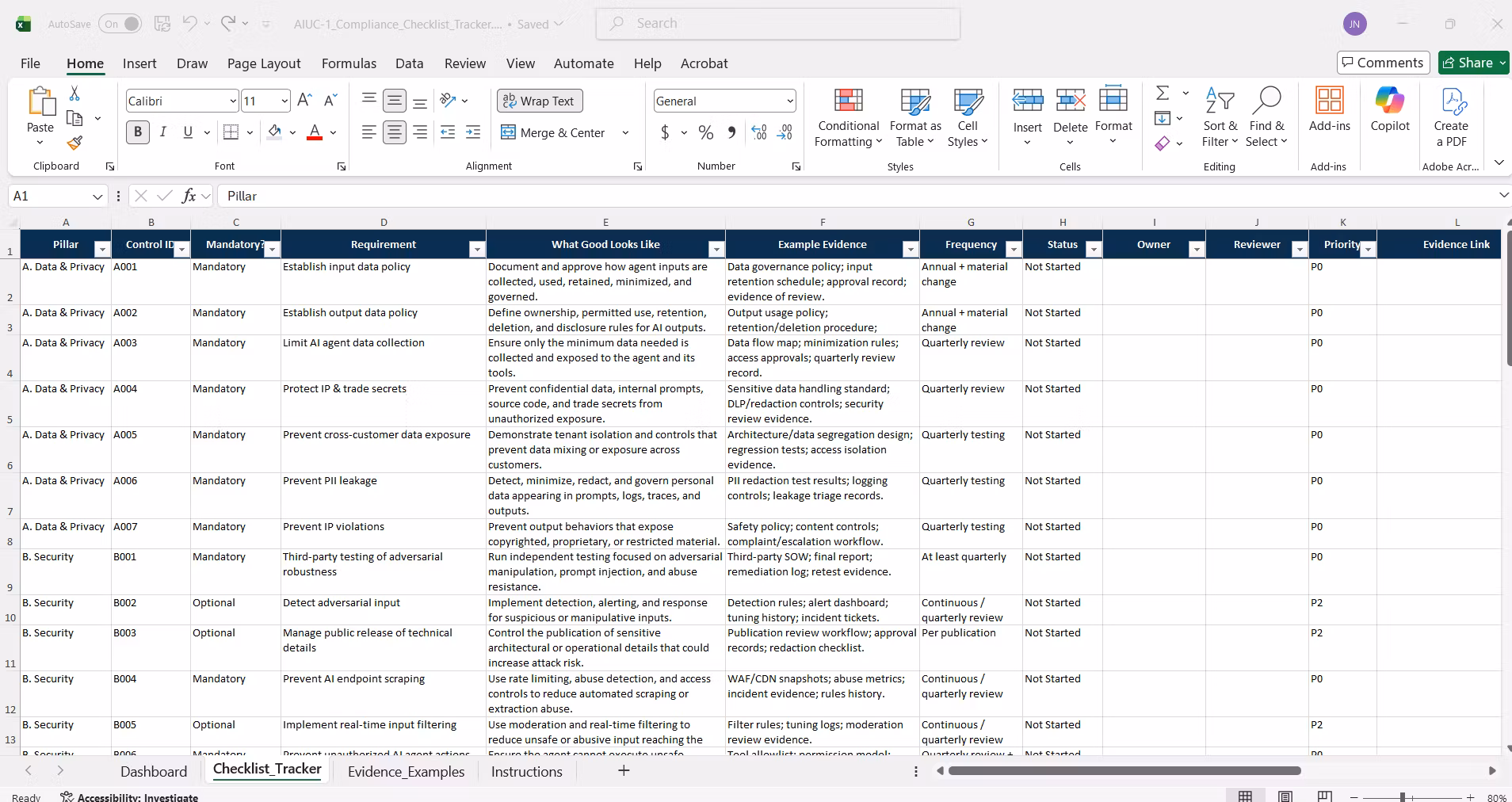Increase font size with the larger A icon
This screenshot has height=802, width=1512.
click(x=304, y=101)
